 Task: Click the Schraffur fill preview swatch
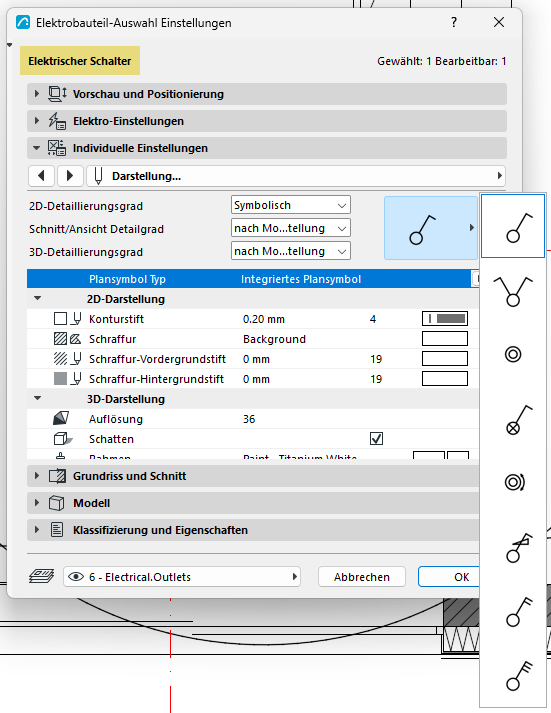pos(445,339)
